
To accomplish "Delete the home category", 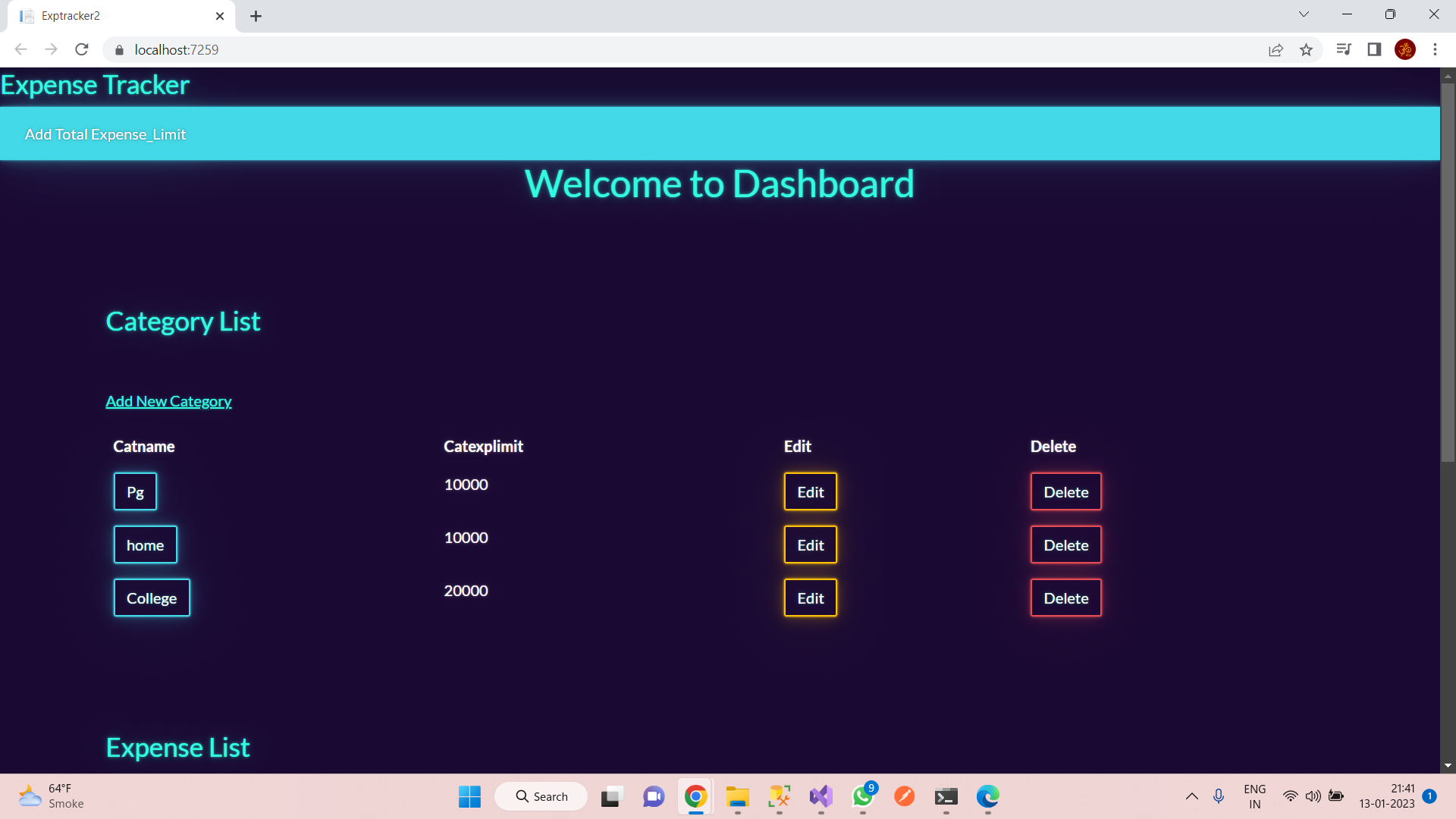I will click(1065, 544).
